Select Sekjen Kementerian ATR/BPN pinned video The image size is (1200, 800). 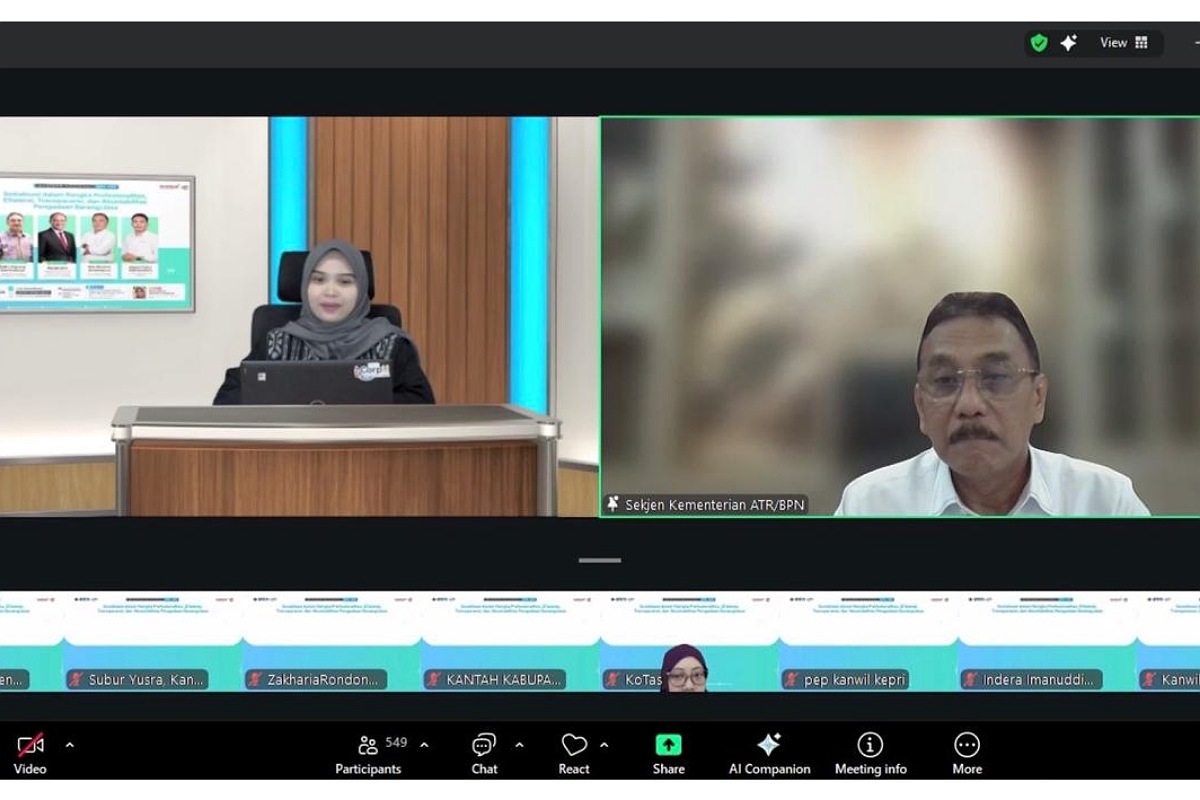click(899, 317)
